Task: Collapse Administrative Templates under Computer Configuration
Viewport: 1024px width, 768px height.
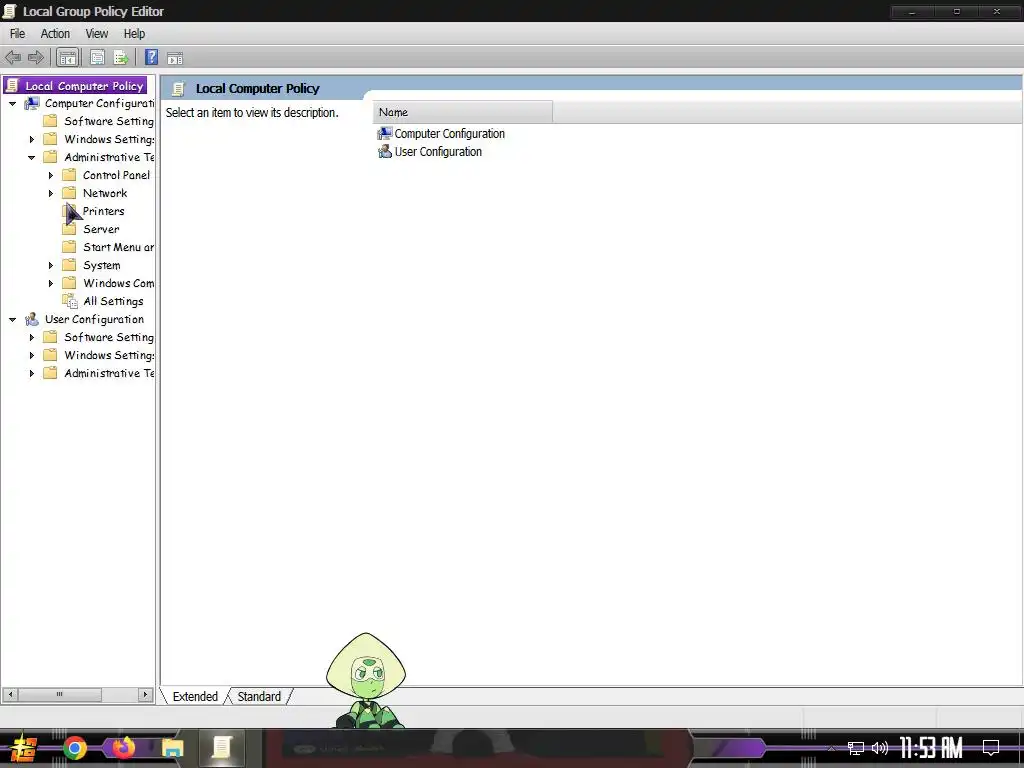Action: pos(31,157)
